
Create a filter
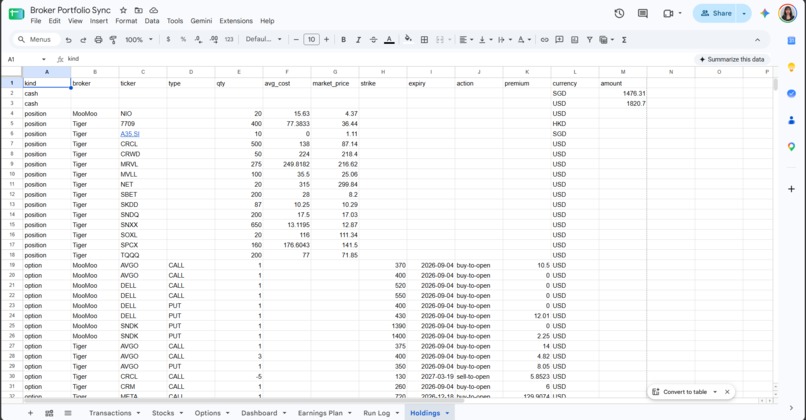pyautogui.click(x=590, y=40)
